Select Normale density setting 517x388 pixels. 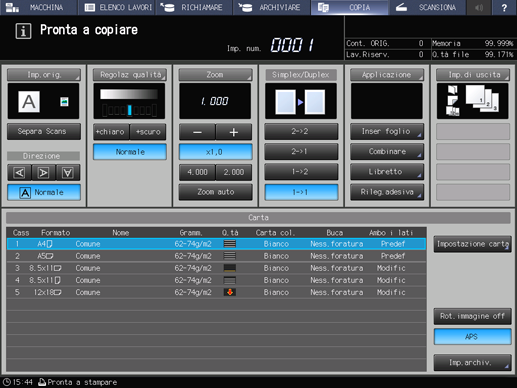130,152
